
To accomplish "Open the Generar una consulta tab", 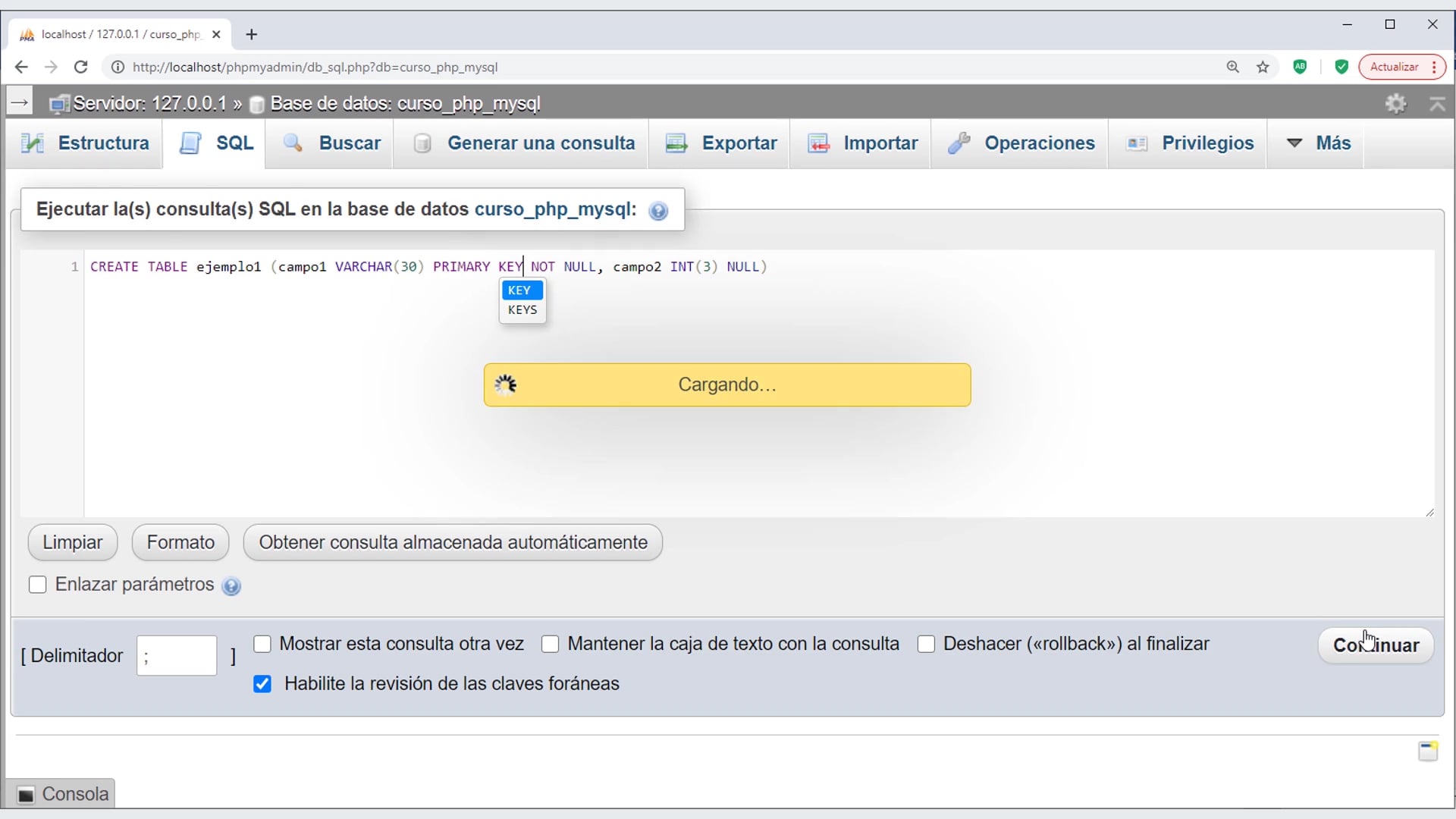I will (522, 143).
